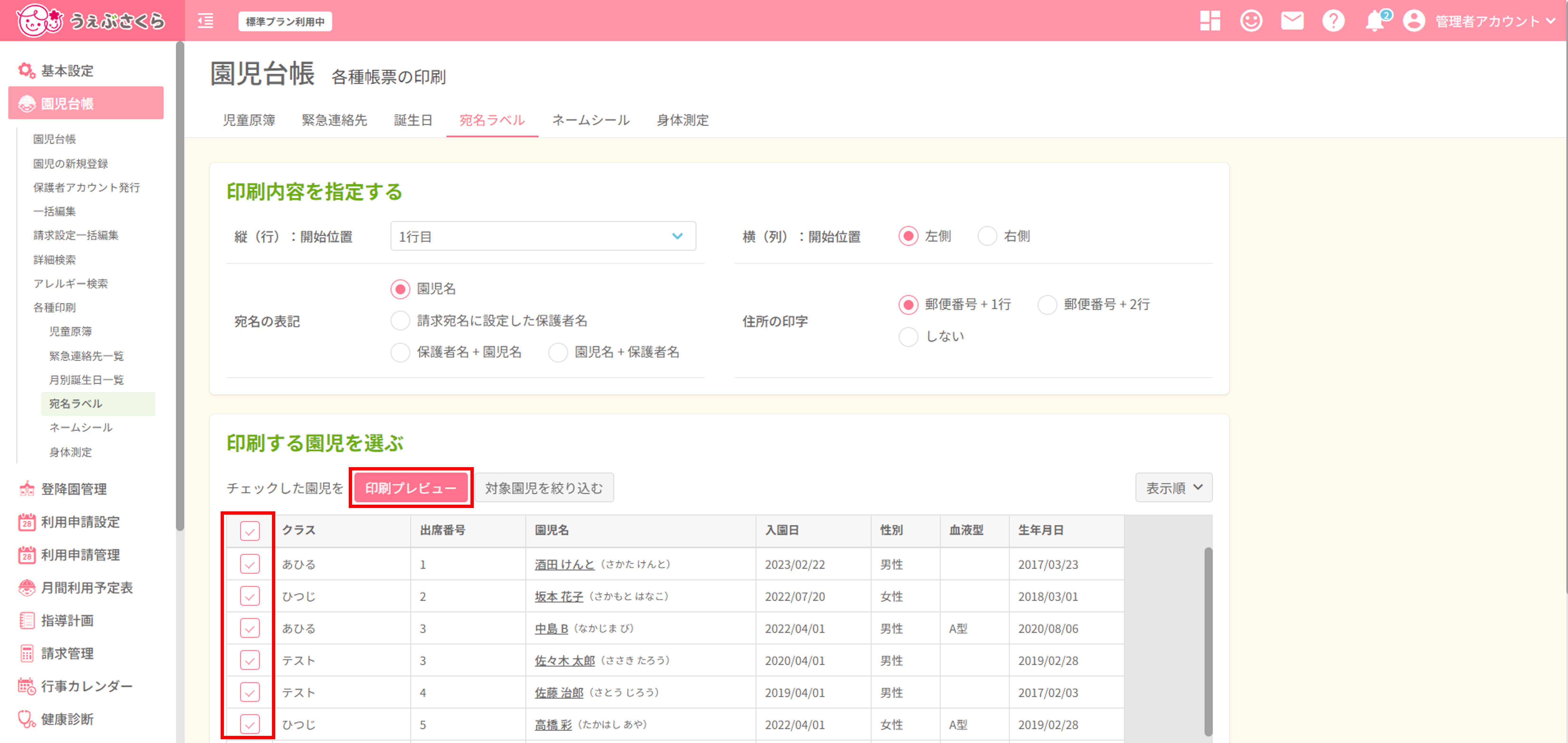Image resolution: width=1568 pixels, height=743 pixels.
Task: Select 郵便番号＋2行 address printing
Action: pos(1047,304)
